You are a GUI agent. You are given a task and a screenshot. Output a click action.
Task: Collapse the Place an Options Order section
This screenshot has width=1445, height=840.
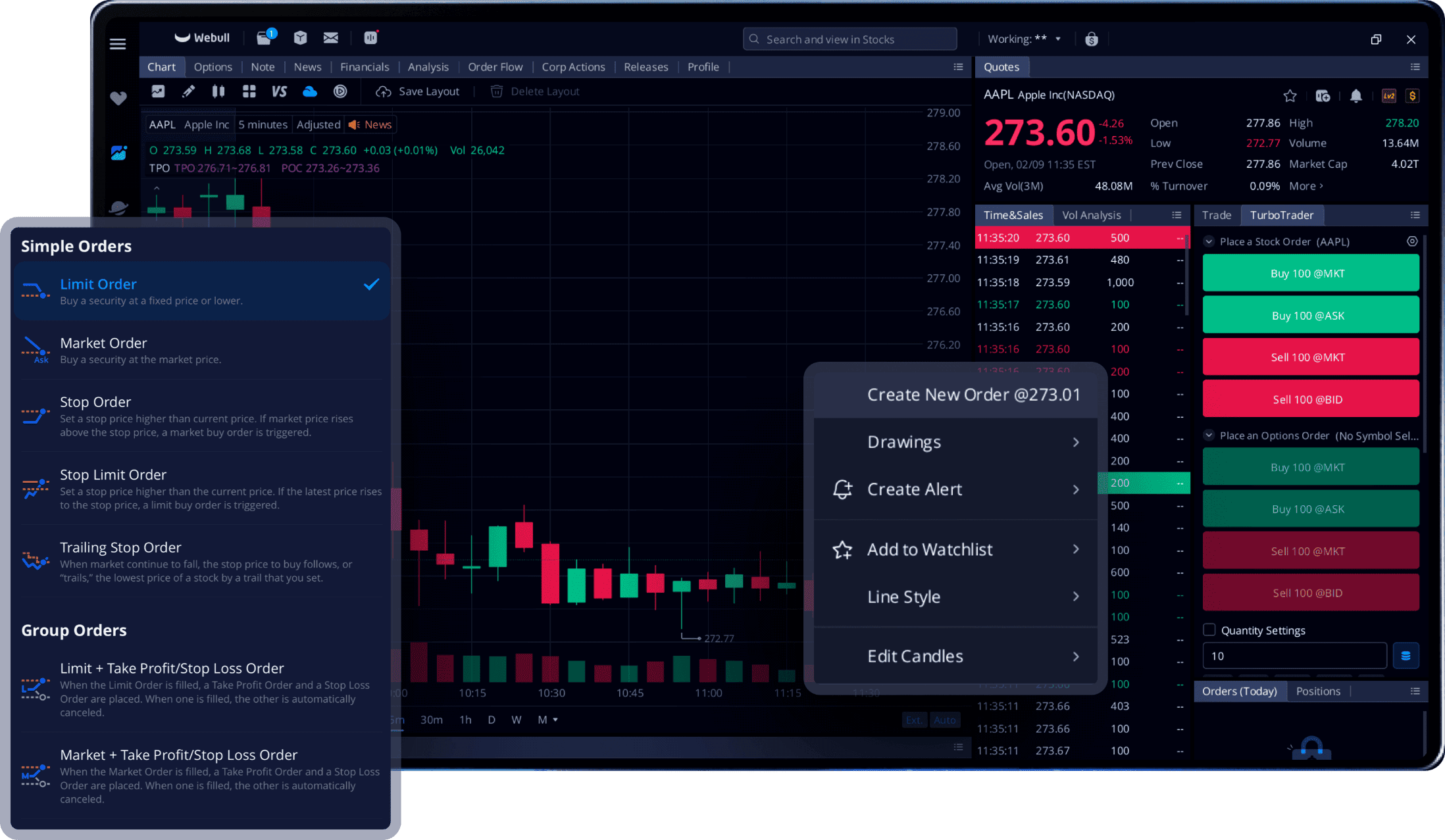pyautogui.click(x=1209, y=435)
